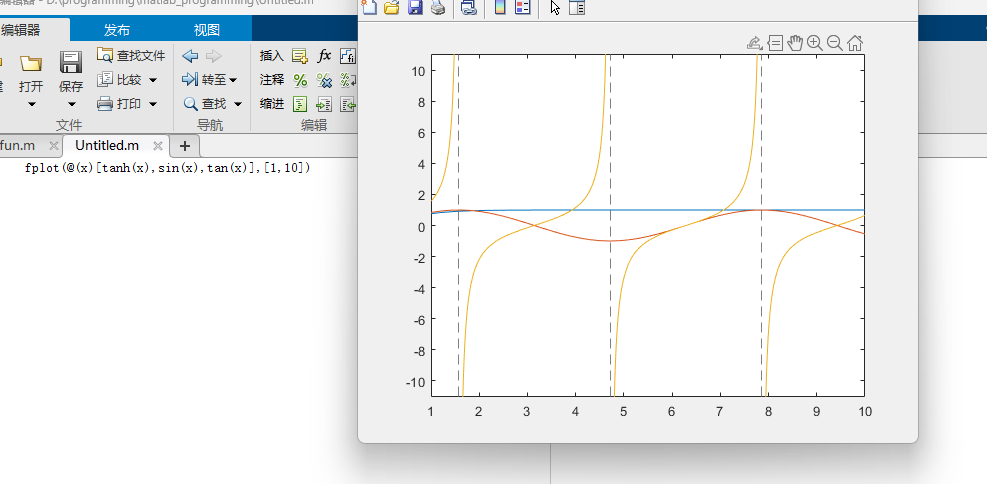Click the smart indent icon beside 缩进
This screenshot has height=484, width=987.
(300, 104)
